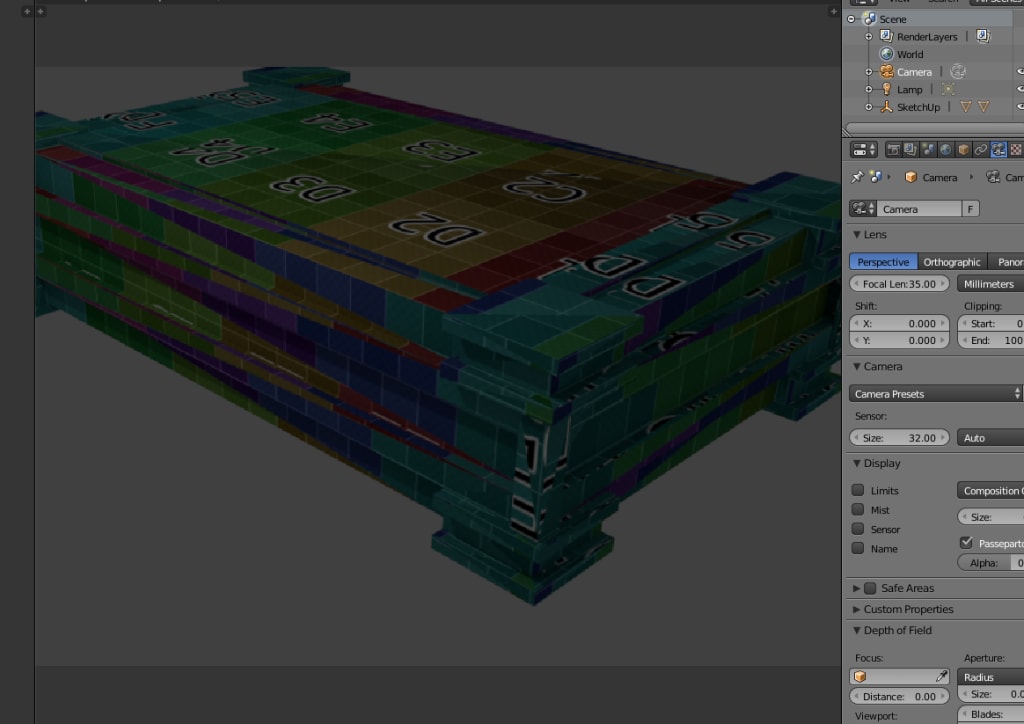Select the Perspective lens type
1024x724 pixels.
pyautogui.click(x=883, y=262)
